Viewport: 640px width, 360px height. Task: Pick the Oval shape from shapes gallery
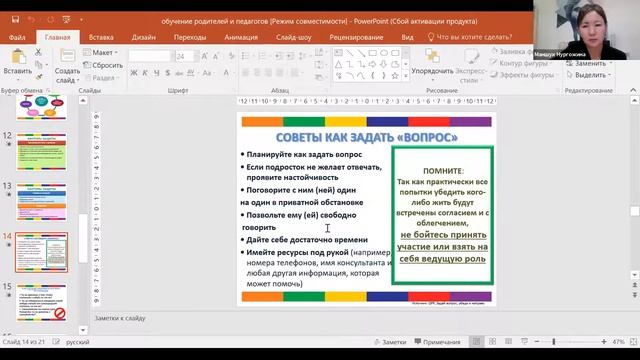click(384, 53)
